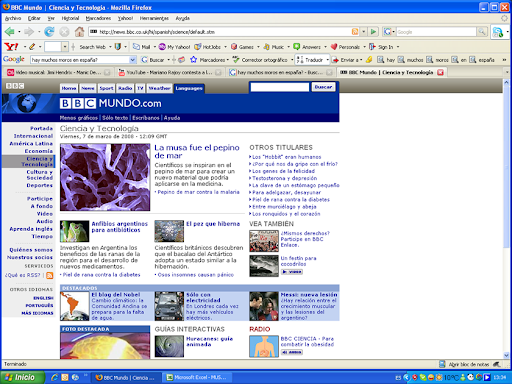
Task: Click Corrector ortográfico on the Google toolbar
Action: (x=260, y=60)
